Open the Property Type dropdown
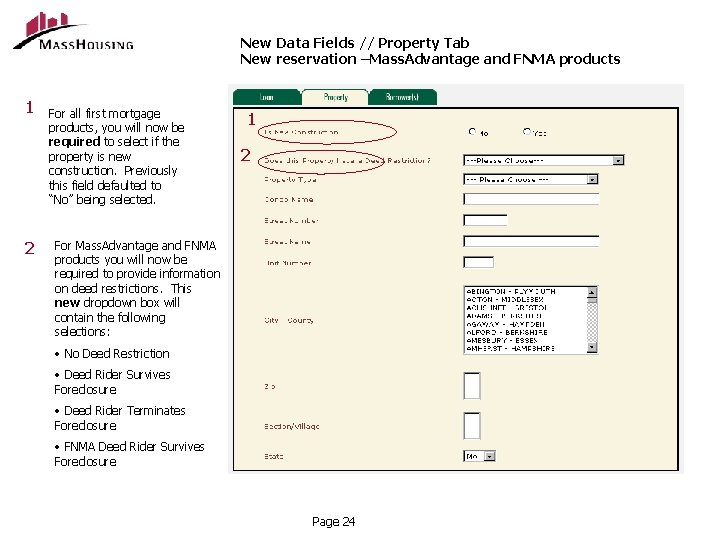 tap(531, 180)
